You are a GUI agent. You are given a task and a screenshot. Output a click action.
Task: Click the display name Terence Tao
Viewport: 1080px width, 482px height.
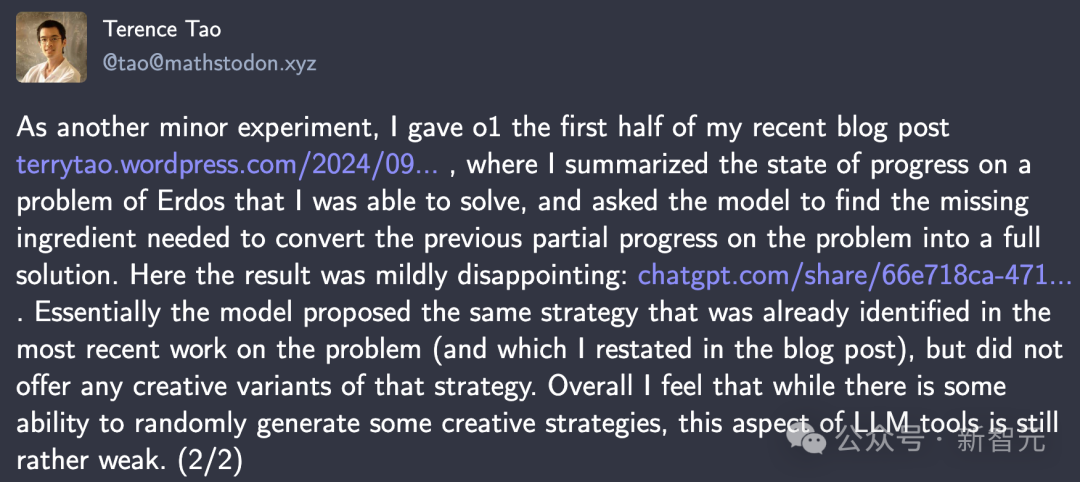(163, 30)
